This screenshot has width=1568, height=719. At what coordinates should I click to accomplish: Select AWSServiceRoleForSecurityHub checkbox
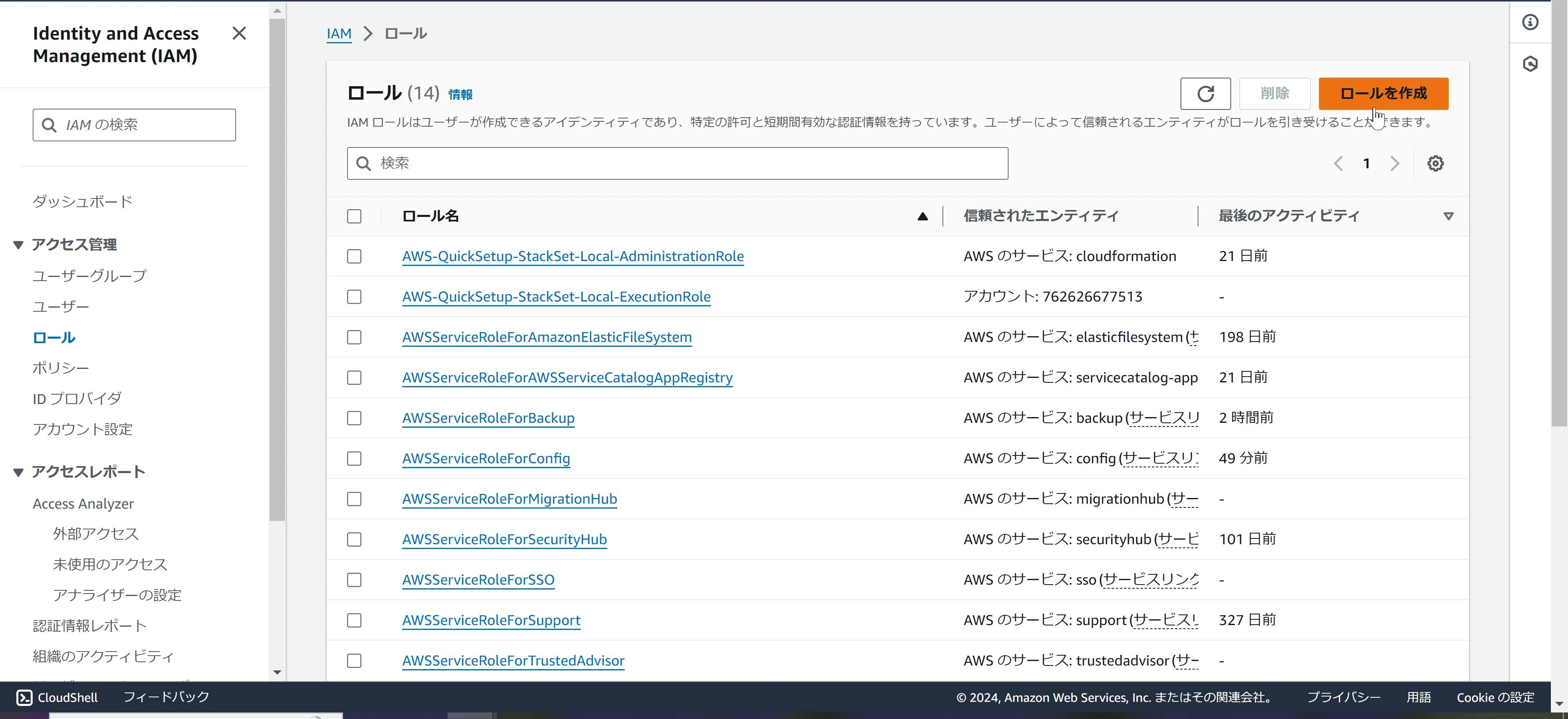pos(354,539)
